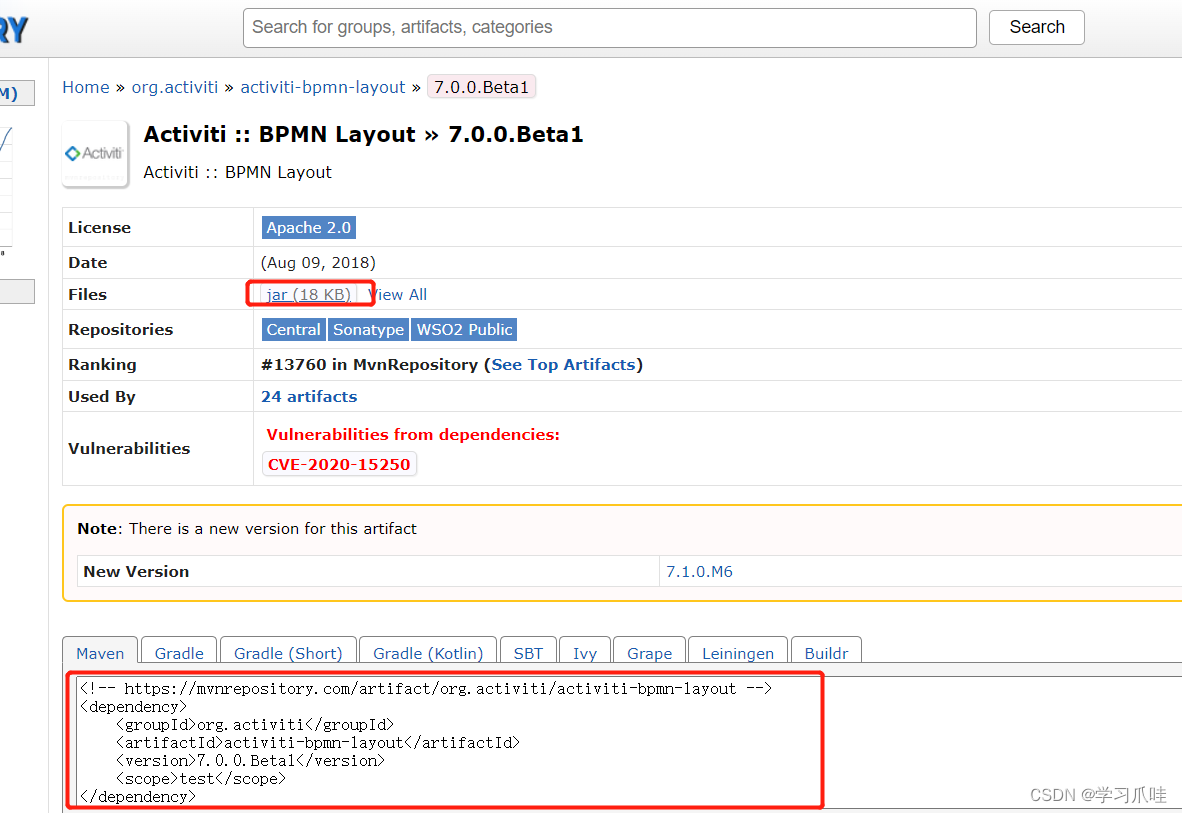Click the #13760 in MvnRepository ranking text
Viewport: 1182px width, 813px height.
coord(369,365)
